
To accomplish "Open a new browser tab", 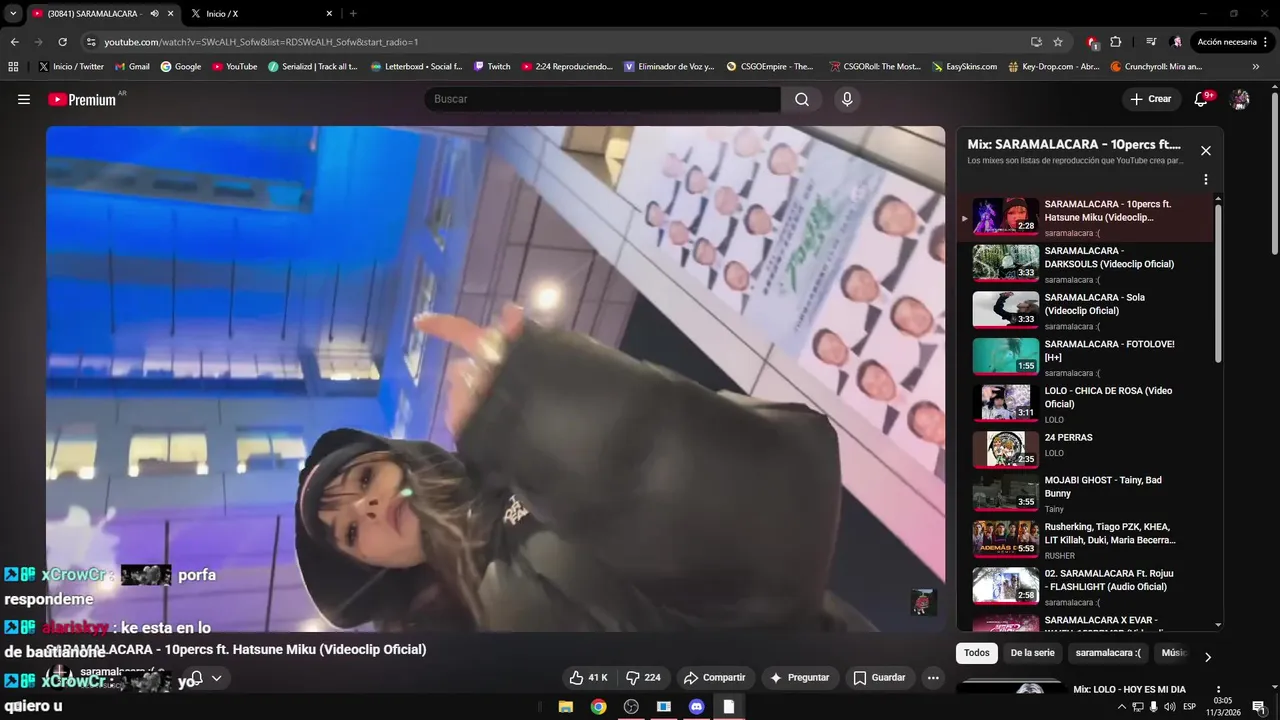I will click(x=353, y=14).
